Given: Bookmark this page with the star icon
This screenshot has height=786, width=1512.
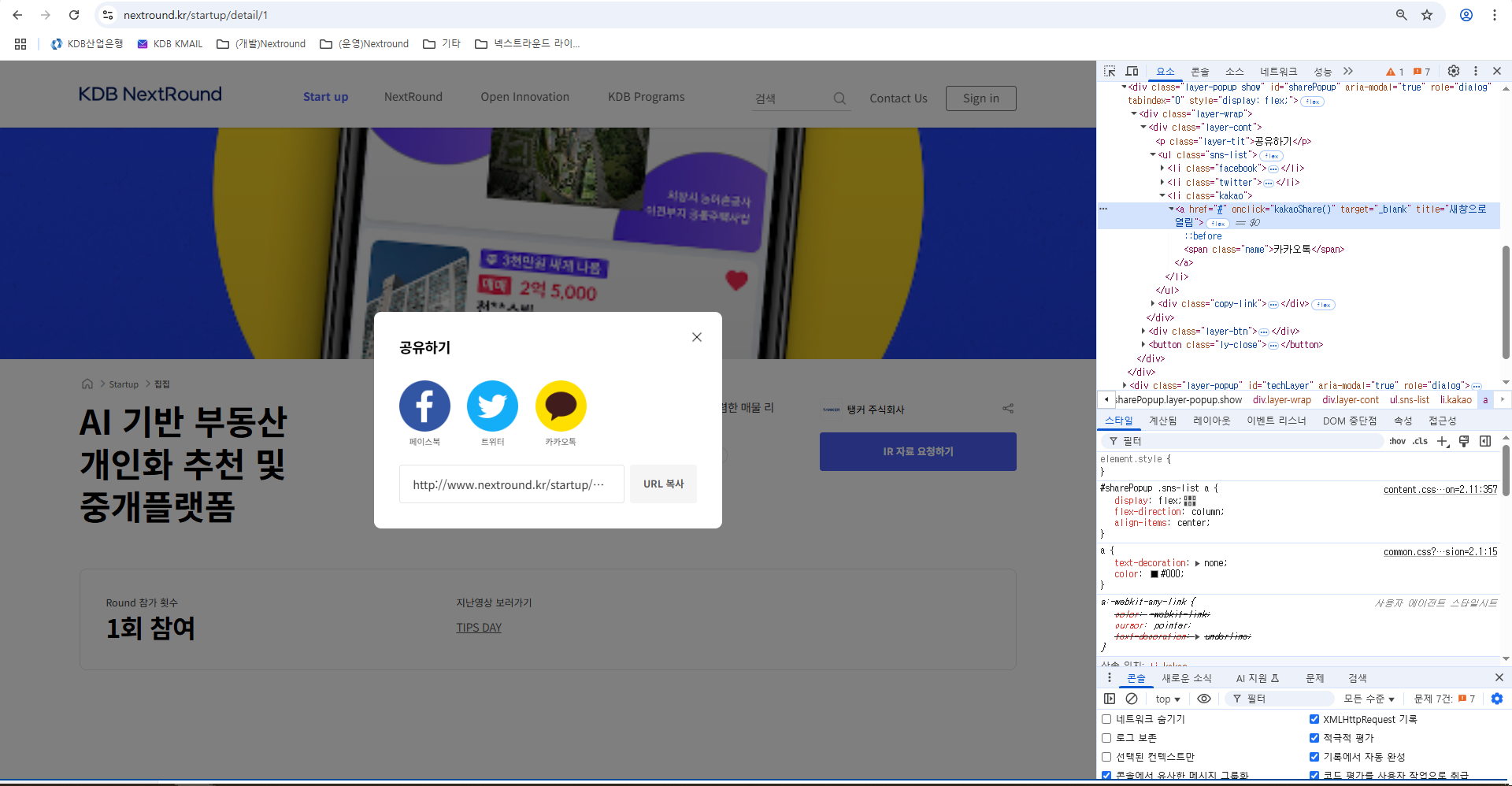Looking at the screenshot, I should pyautogui.click(x=1427, y=15).
